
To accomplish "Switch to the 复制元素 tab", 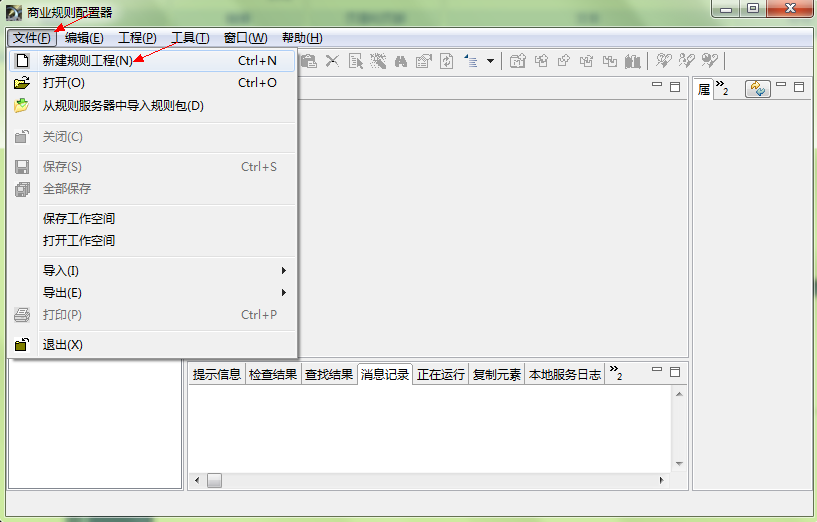I will coord(497,375).
